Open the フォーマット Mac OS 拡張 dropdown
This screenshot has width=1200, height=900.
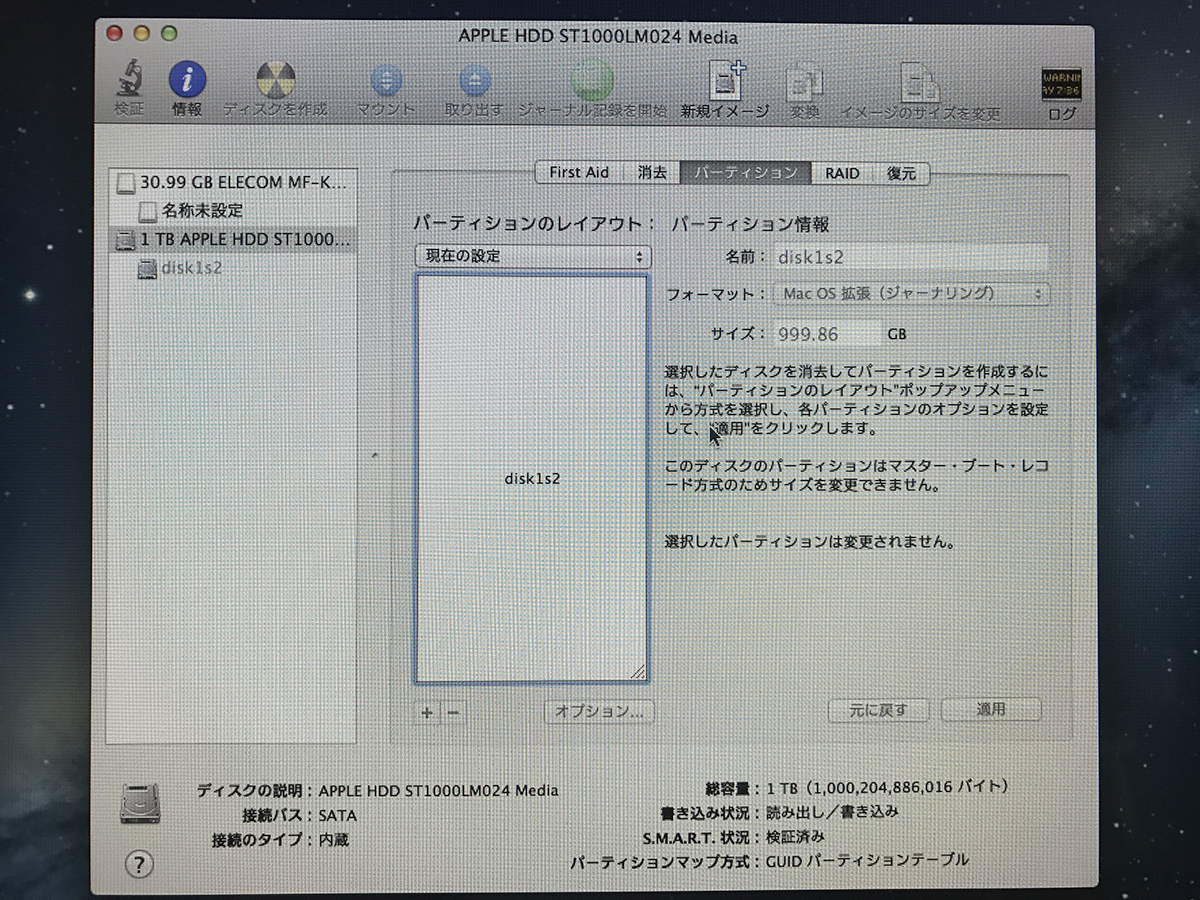911,294
